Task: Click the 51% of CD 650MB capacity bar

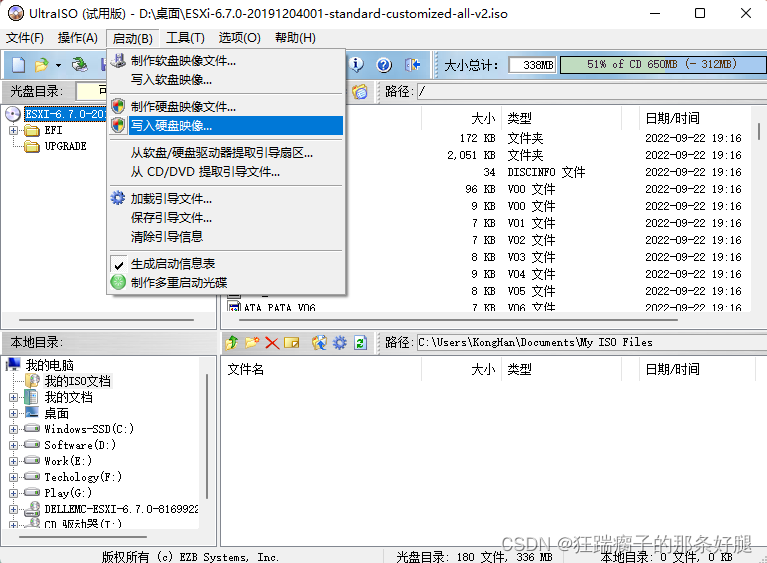Action: point(663,65)
